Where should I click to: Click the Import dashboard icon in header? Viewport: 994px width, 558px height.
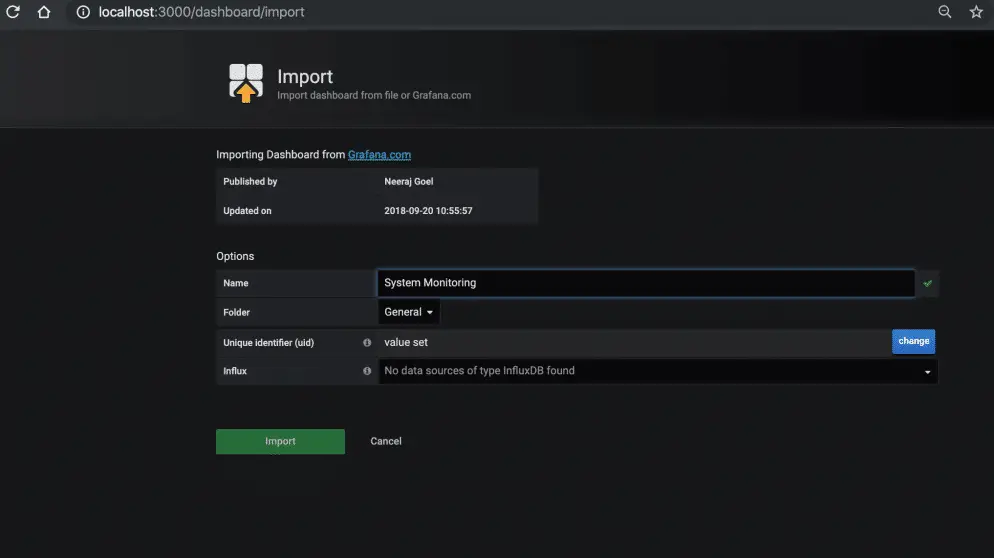(246, 83)
